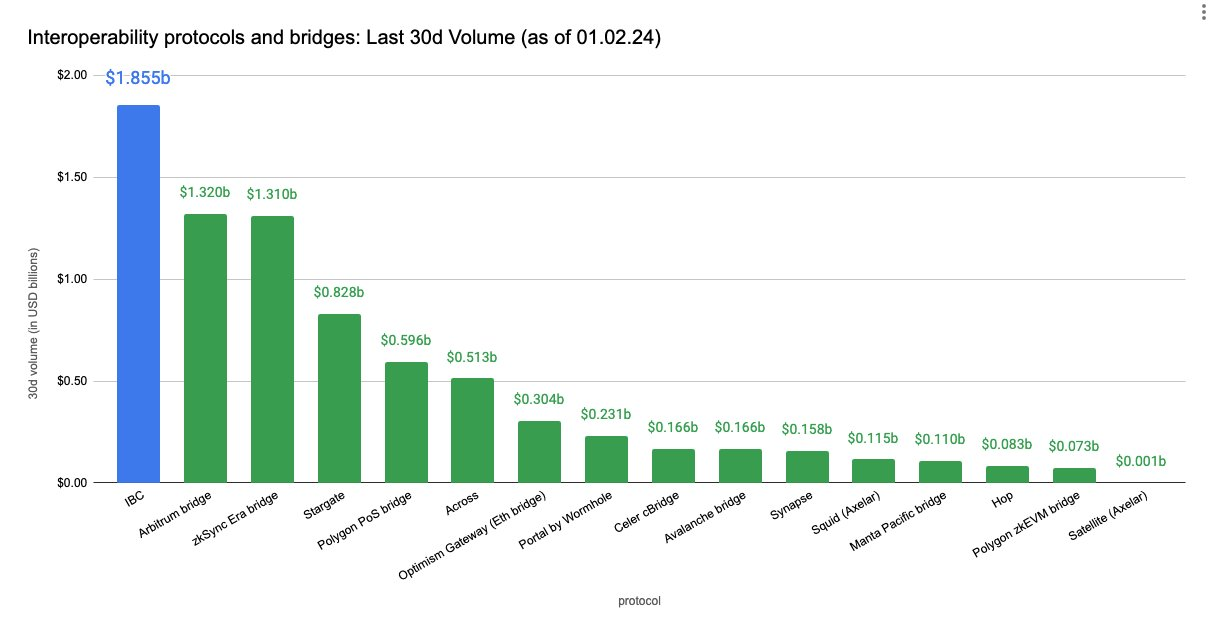Click the 'Polygon zkEVM bridge' axis label
Viewport: 1215px width, 621px height.
coord(1029,524)
